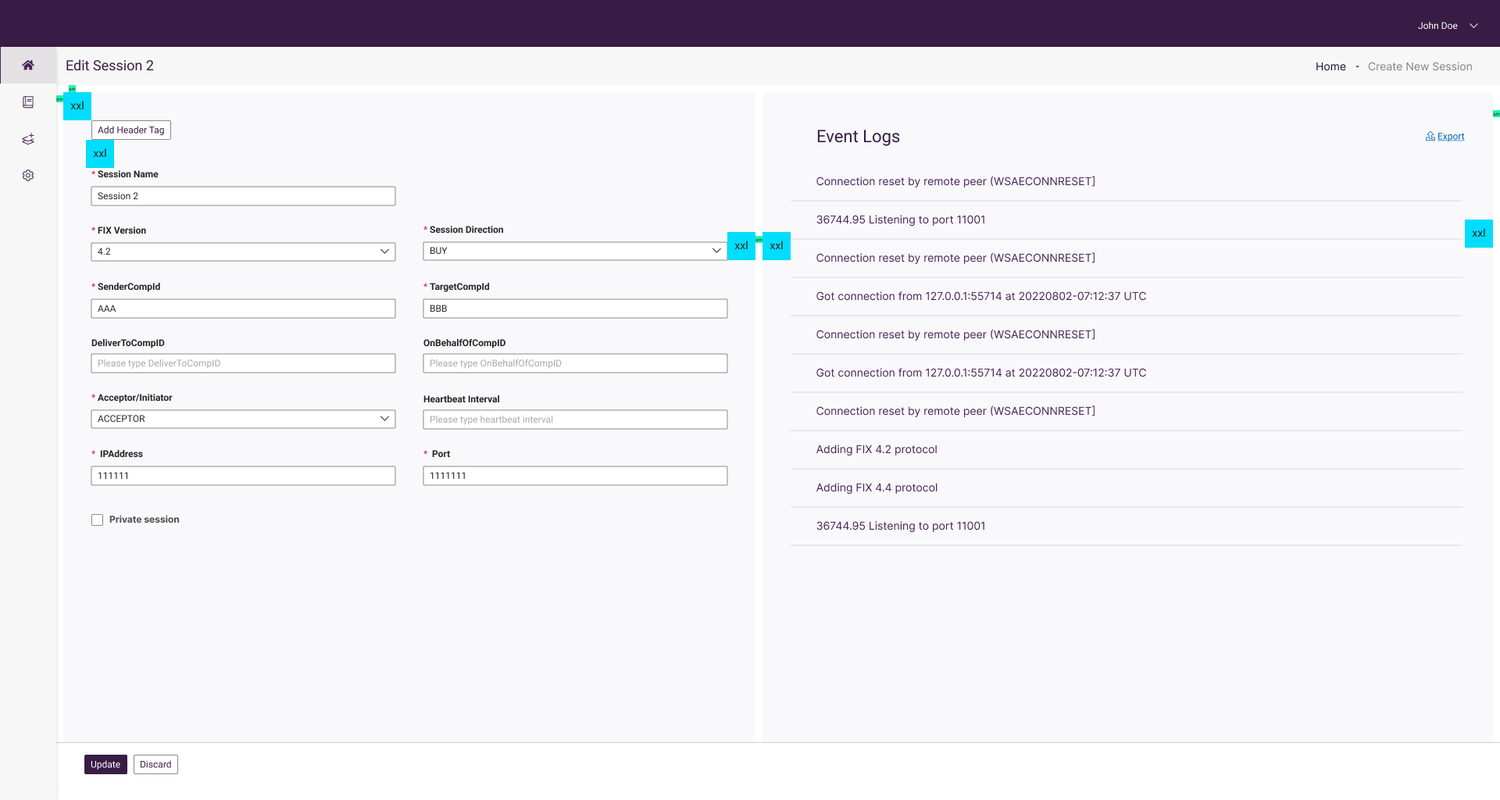This screenshot has width=1500, height=800.
Task: Expand the FIX Version dropdown
Action: click(243, 252)
